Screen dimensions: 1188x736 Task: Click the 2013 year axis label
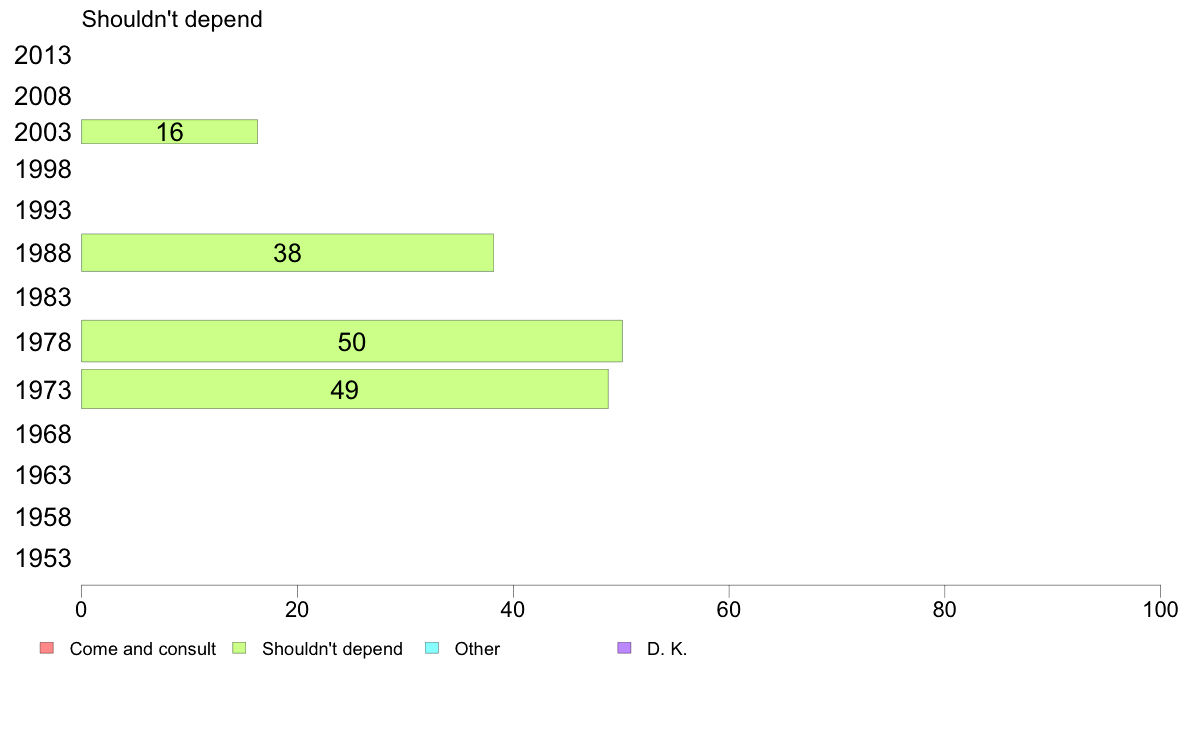[42, 55]
